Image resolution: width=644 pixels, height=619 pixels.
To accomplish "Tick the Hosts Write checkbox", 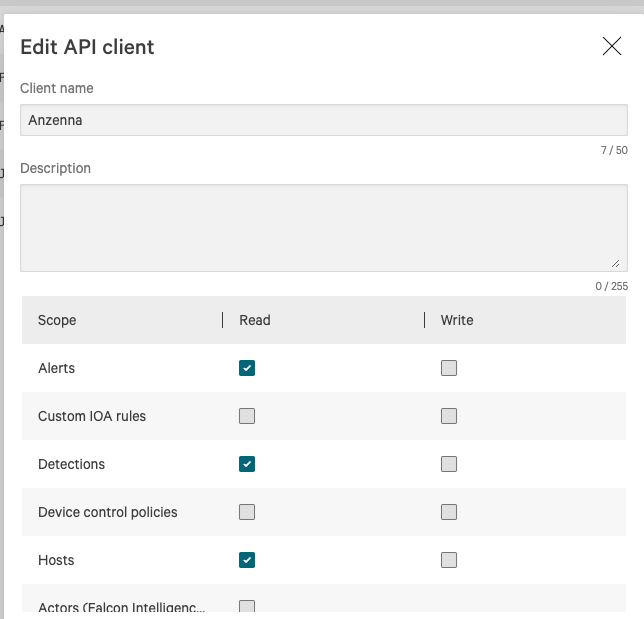I will point(449,560).
